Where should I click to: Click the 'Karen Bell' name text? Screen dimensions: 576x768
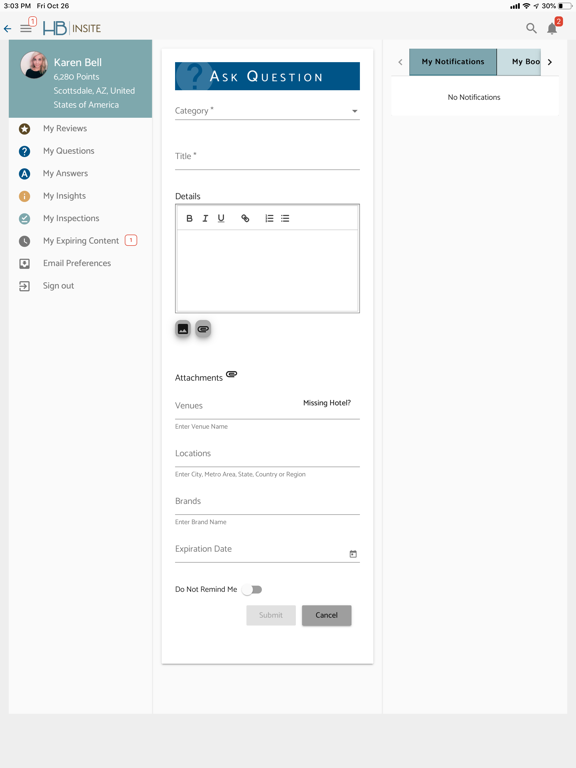pyautogui.click(x=78, y=63)
